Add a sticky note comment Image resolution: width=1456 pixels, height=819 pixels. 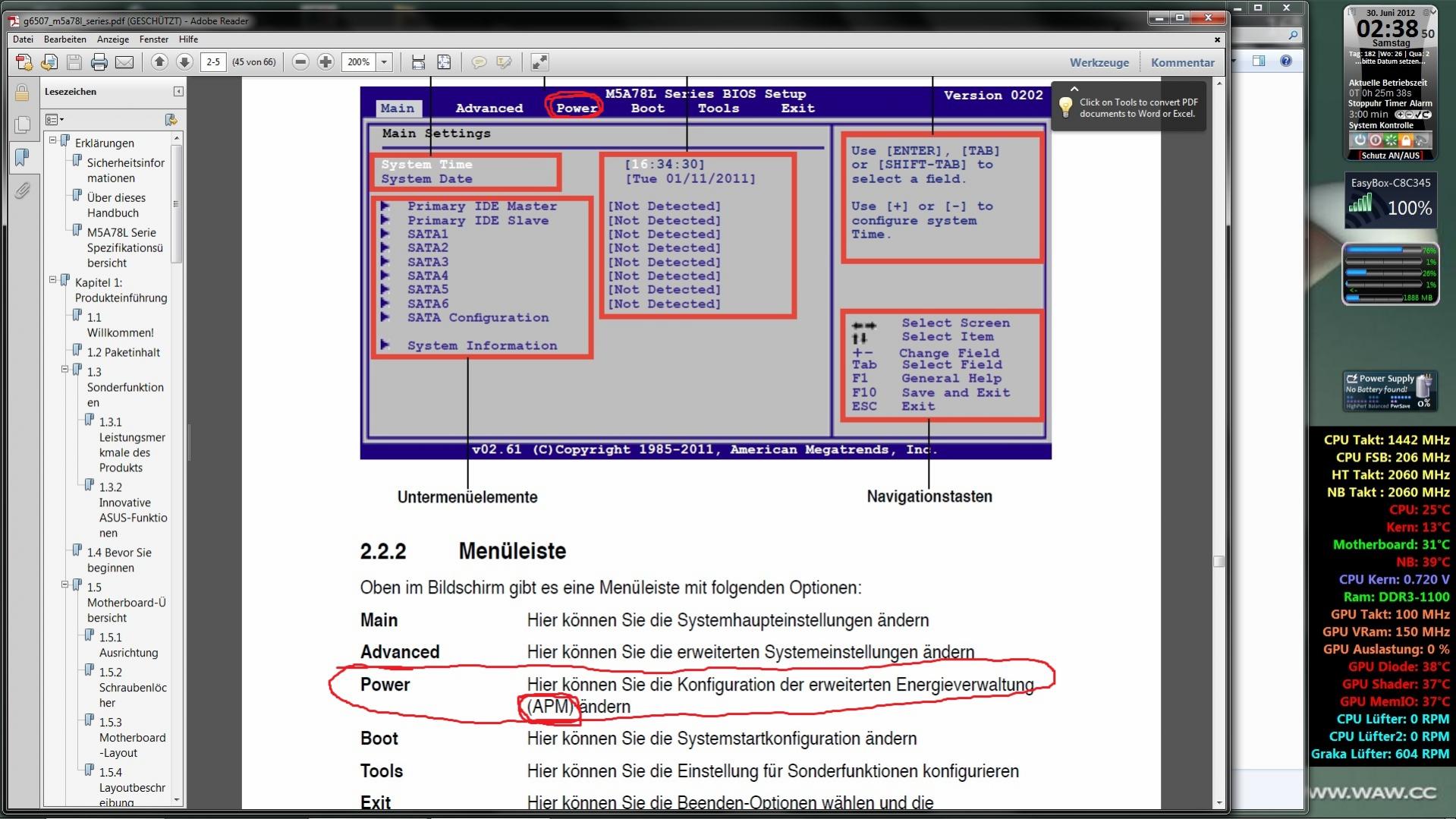click(479, 62)
